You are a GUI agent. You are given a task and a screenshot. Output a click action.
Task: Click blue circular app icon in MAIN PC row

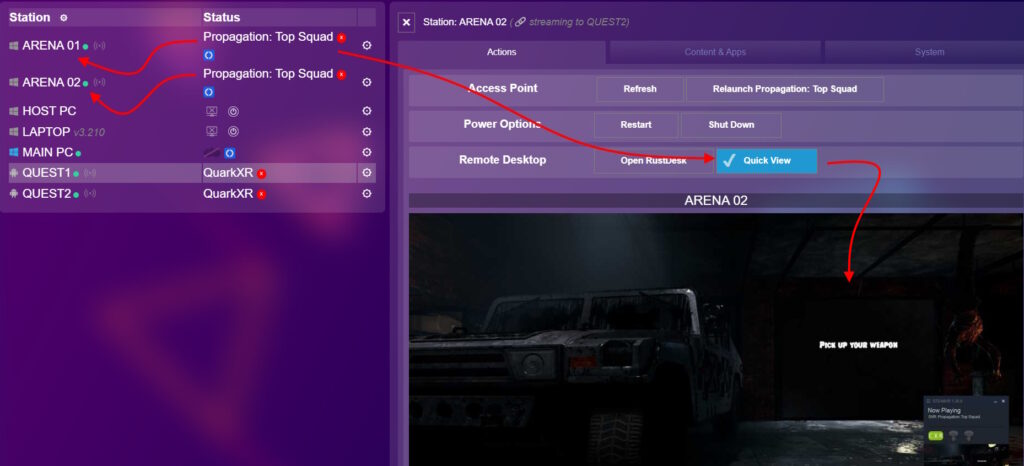point(229,153)
